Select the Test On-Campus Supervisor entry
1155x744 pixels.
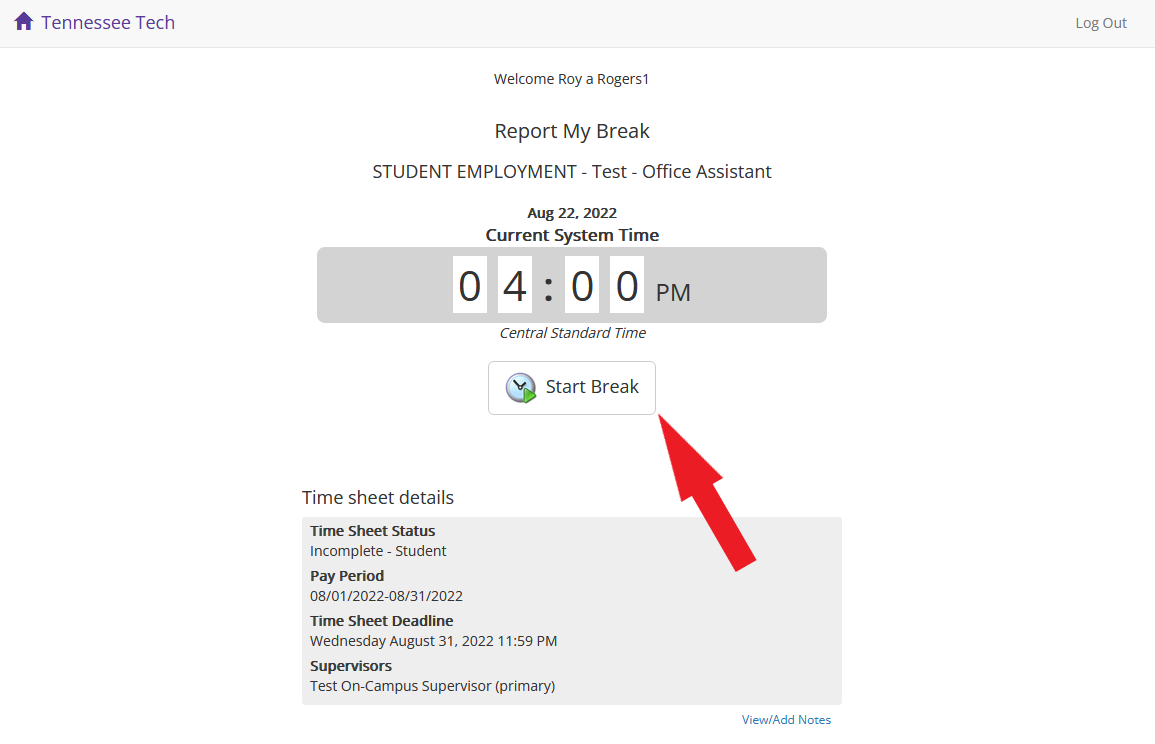click(x=432, y=686)
